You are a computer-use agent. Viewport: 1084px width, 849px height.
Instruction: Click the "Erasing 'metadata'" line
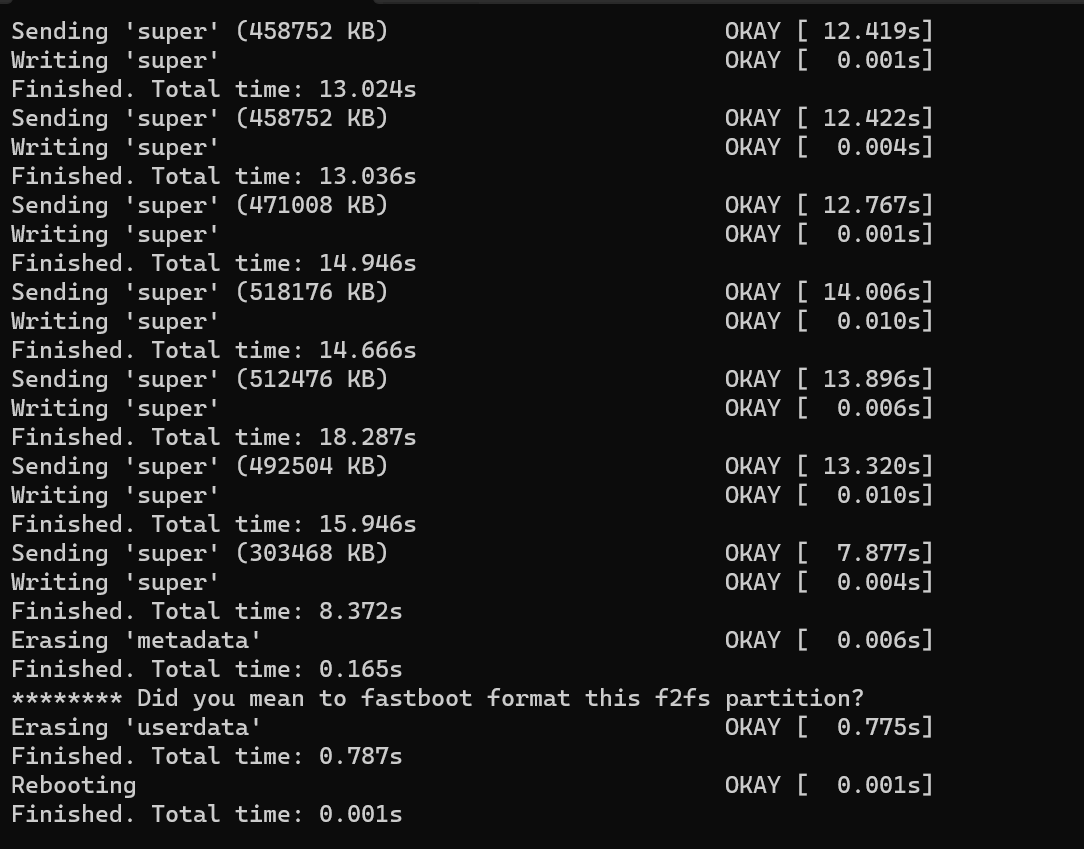136,641
